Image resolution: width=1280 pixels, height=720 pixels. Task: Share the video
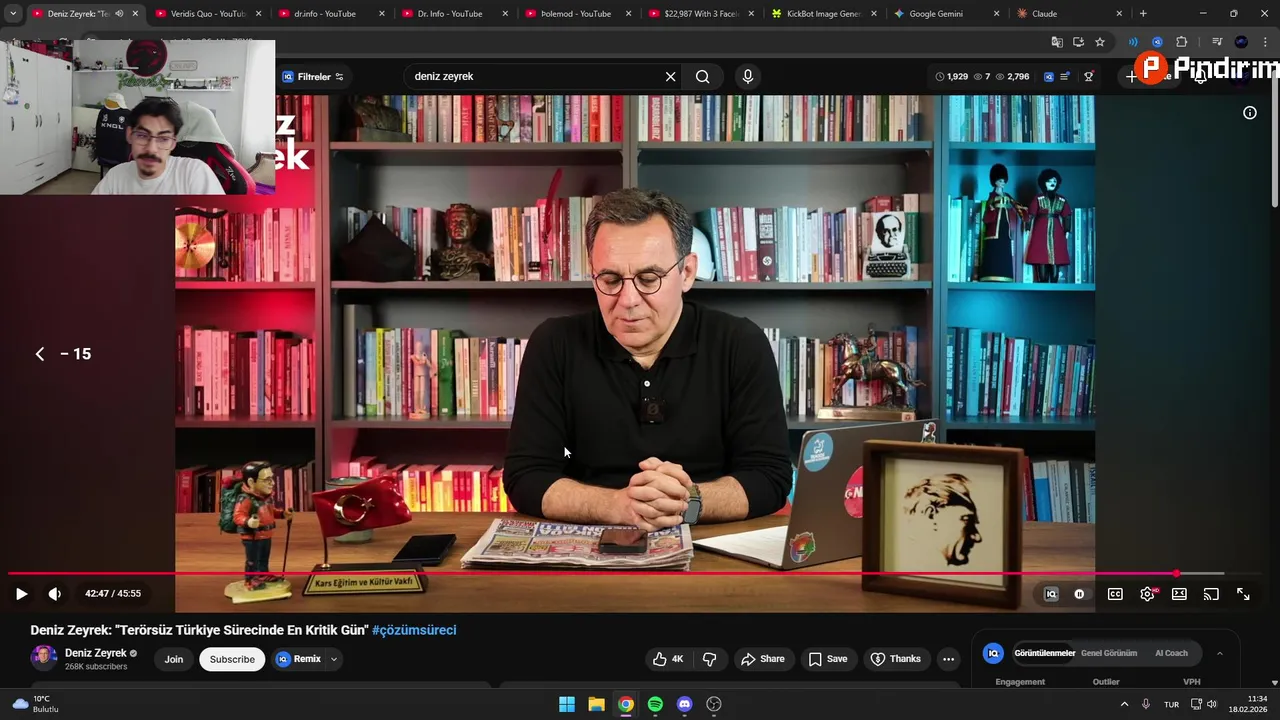click(762, 659)
